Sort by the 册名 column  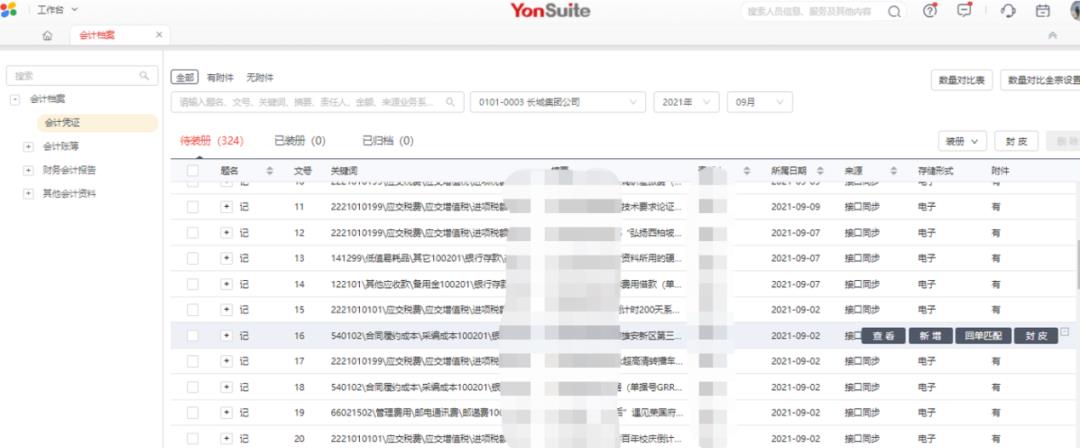coord(269,171)
